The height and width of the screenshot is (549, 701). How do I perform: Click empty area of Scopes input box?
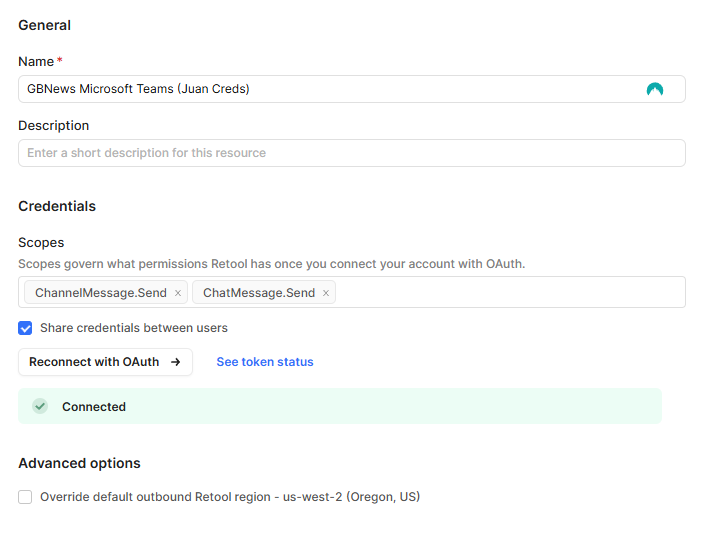[510, 292]
